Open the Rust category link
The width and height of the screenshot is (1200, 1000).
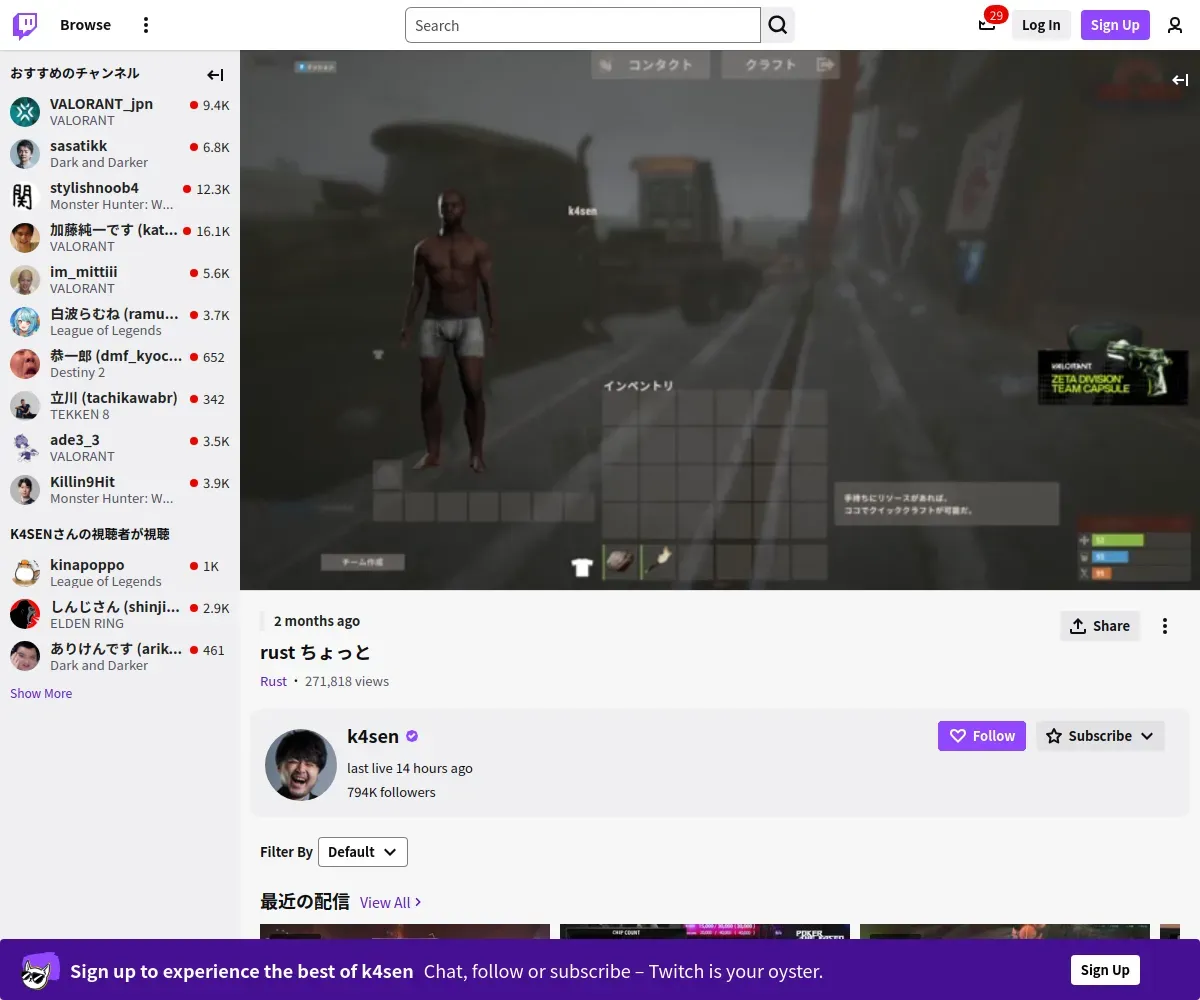point(273,681)
